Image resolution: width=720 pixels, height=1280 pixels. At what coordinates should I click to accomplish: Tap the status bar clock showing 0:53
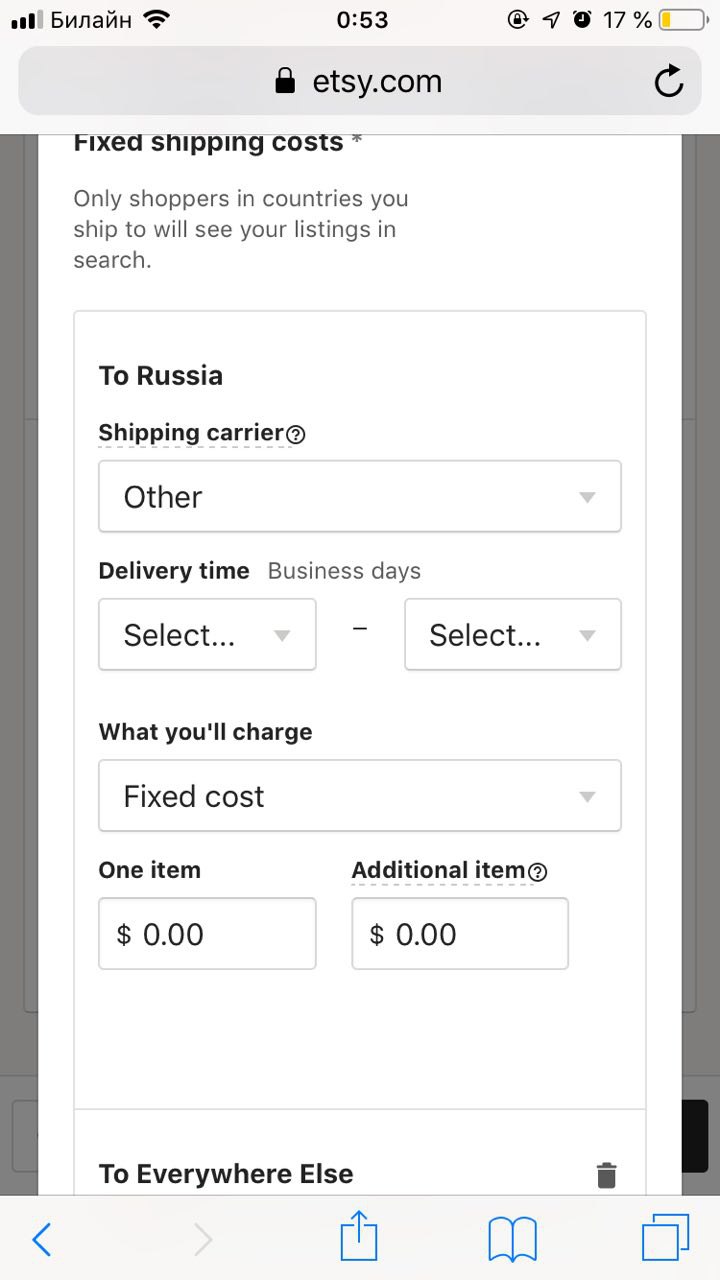pos(362,19)
